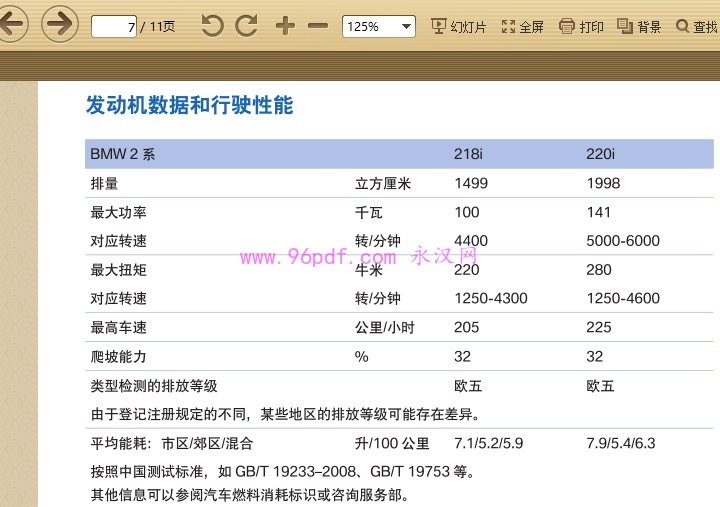Select the 欧五 value under 218i
This screenshot has width=720, height=507.
[468, 386]
